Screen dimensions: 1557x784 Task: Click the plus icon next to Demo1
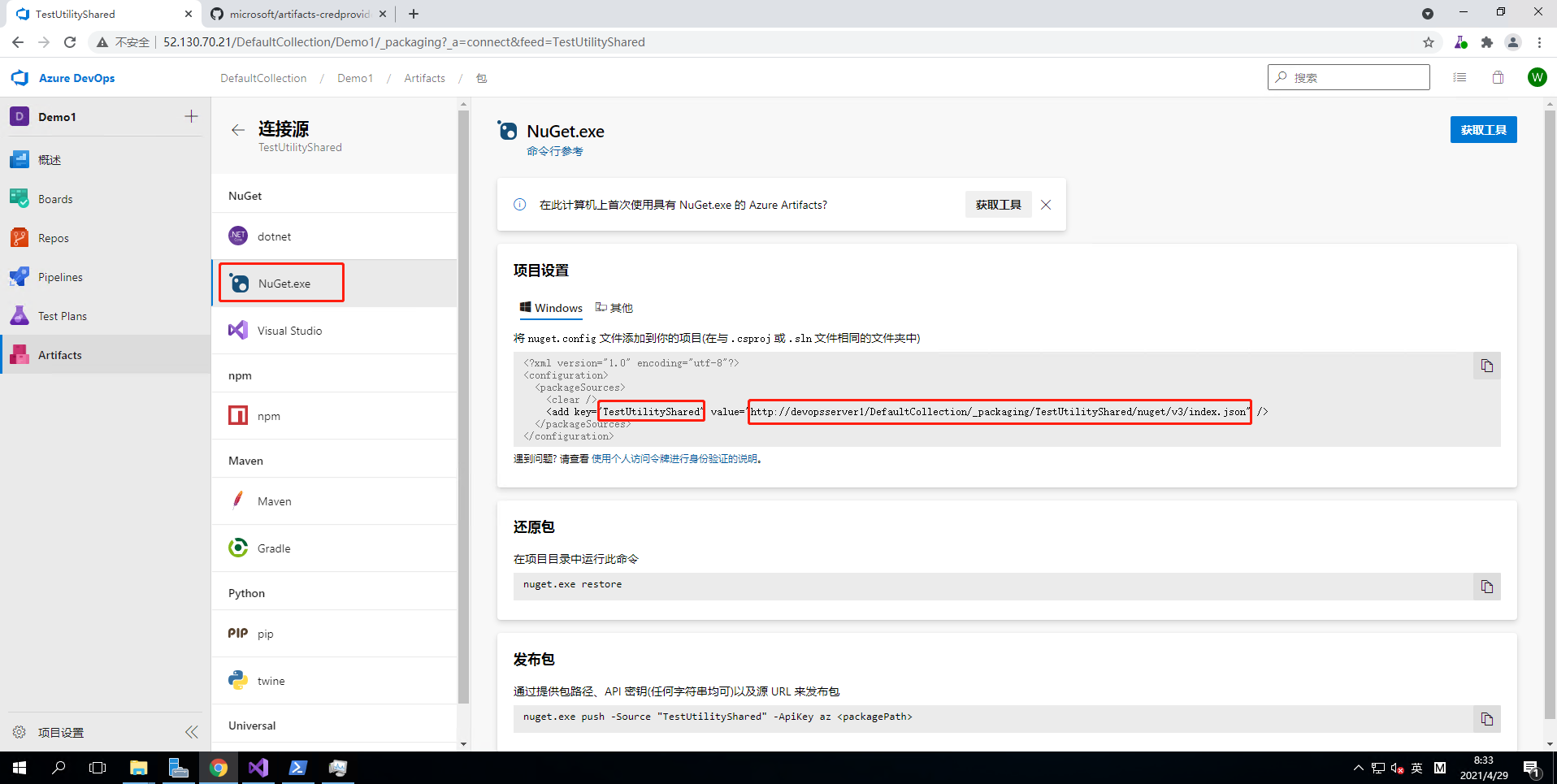(191, 116)
